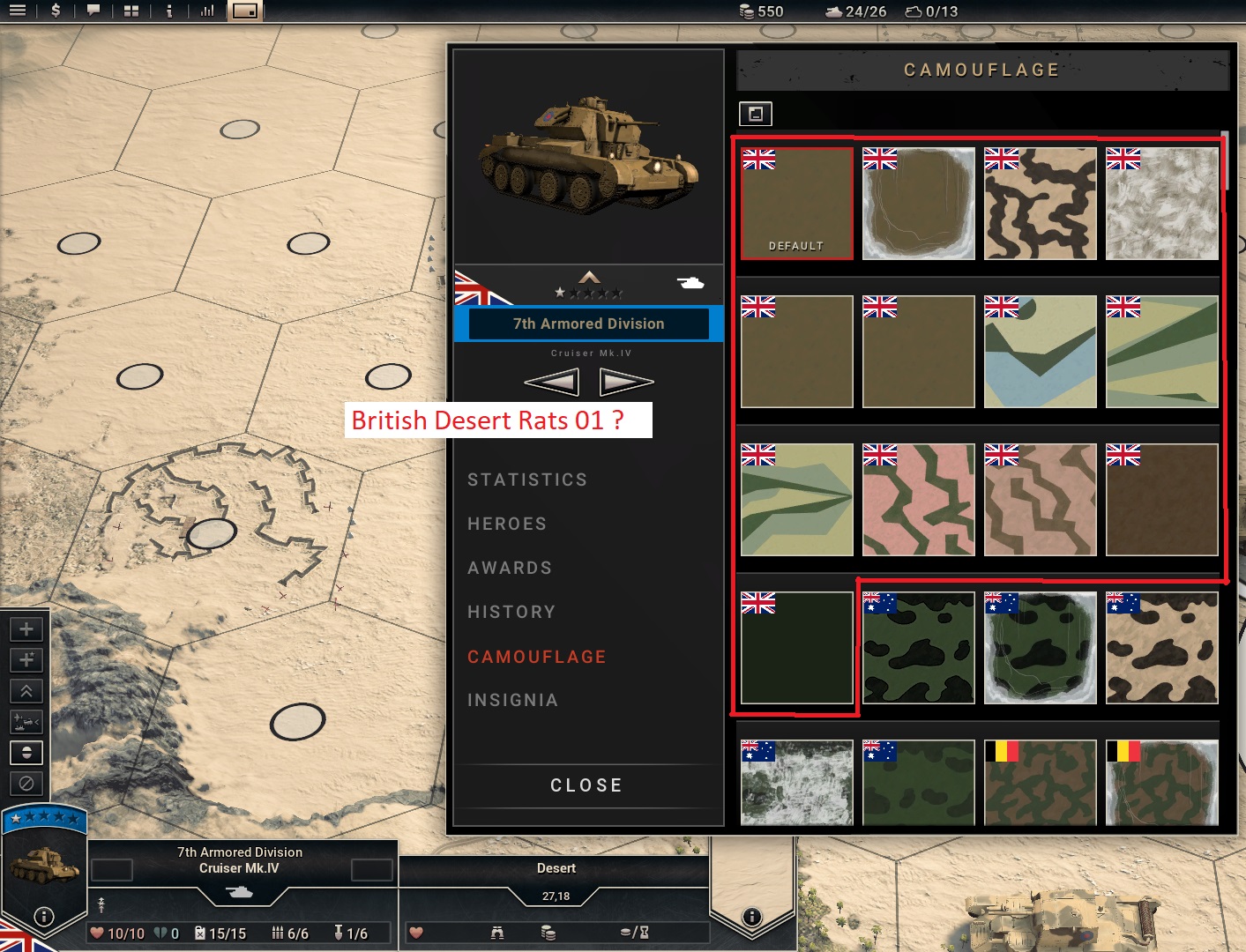
Task: Select the pink and green British camouflage
Action: point(919,500)
